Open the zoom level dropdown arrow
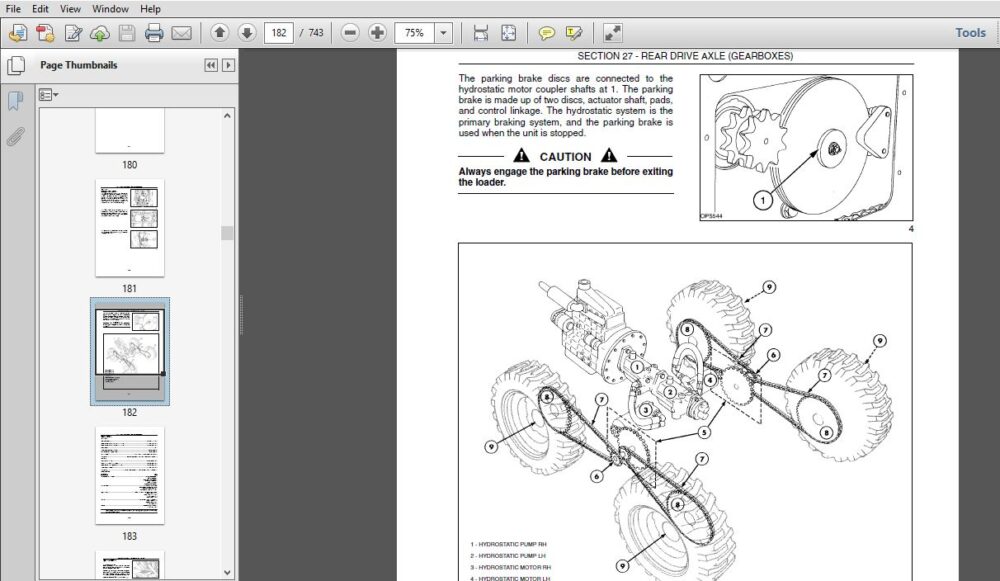 click(443, 33)
